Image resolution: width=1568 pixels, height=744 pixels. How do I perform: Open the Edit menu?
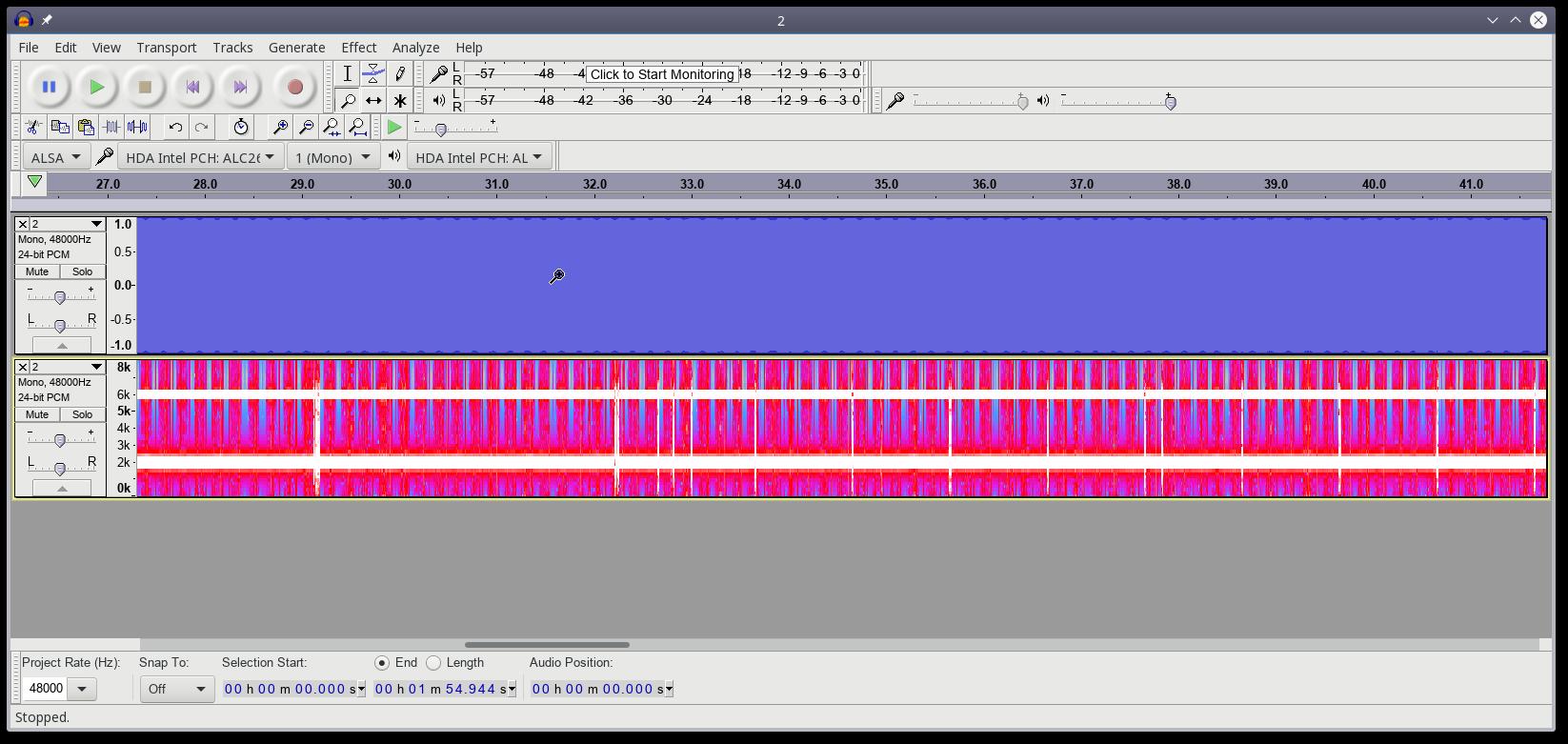[66, 48]
